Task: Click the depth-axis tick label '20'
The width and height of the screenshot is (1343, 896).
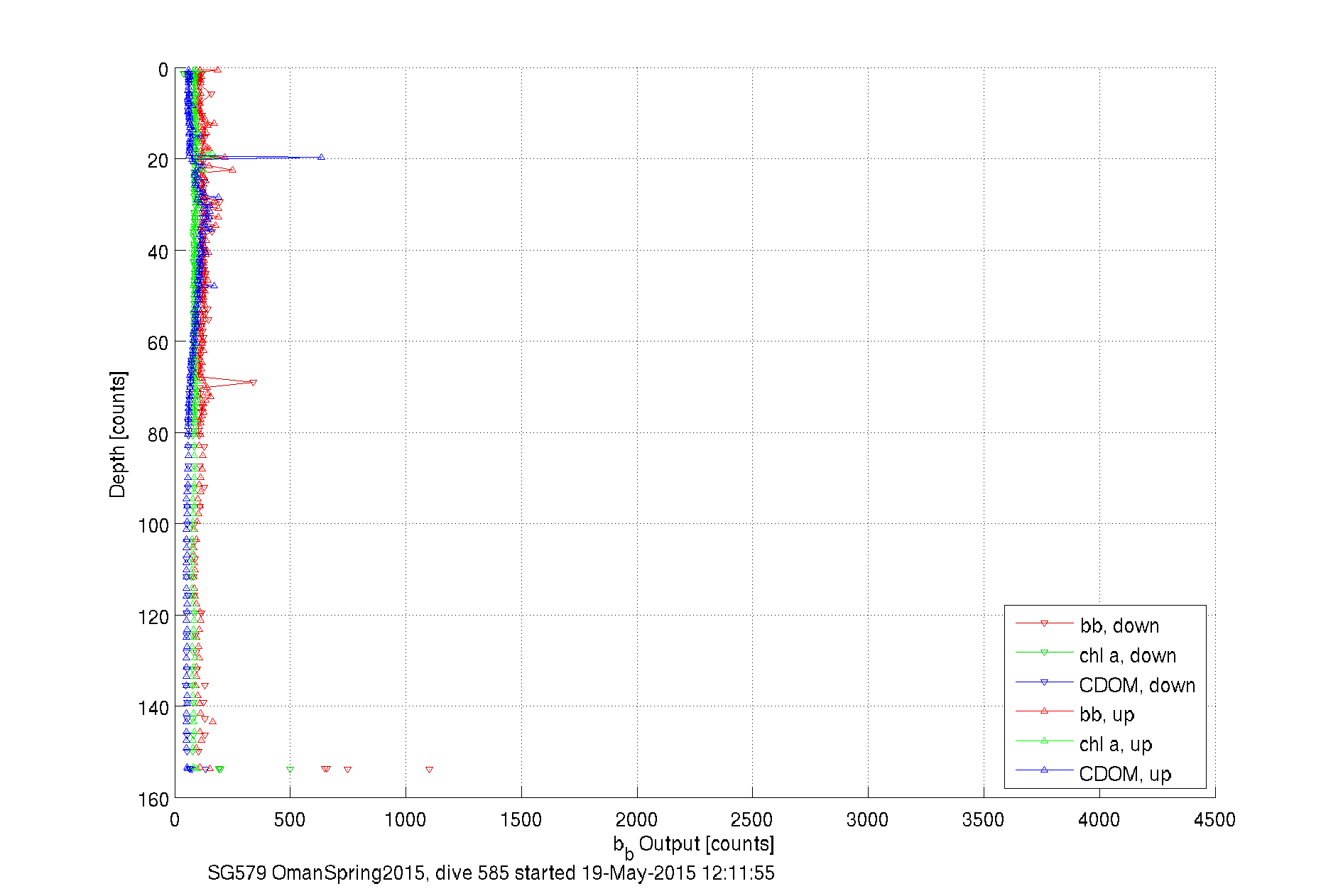Action: click(x=158, y=161)
